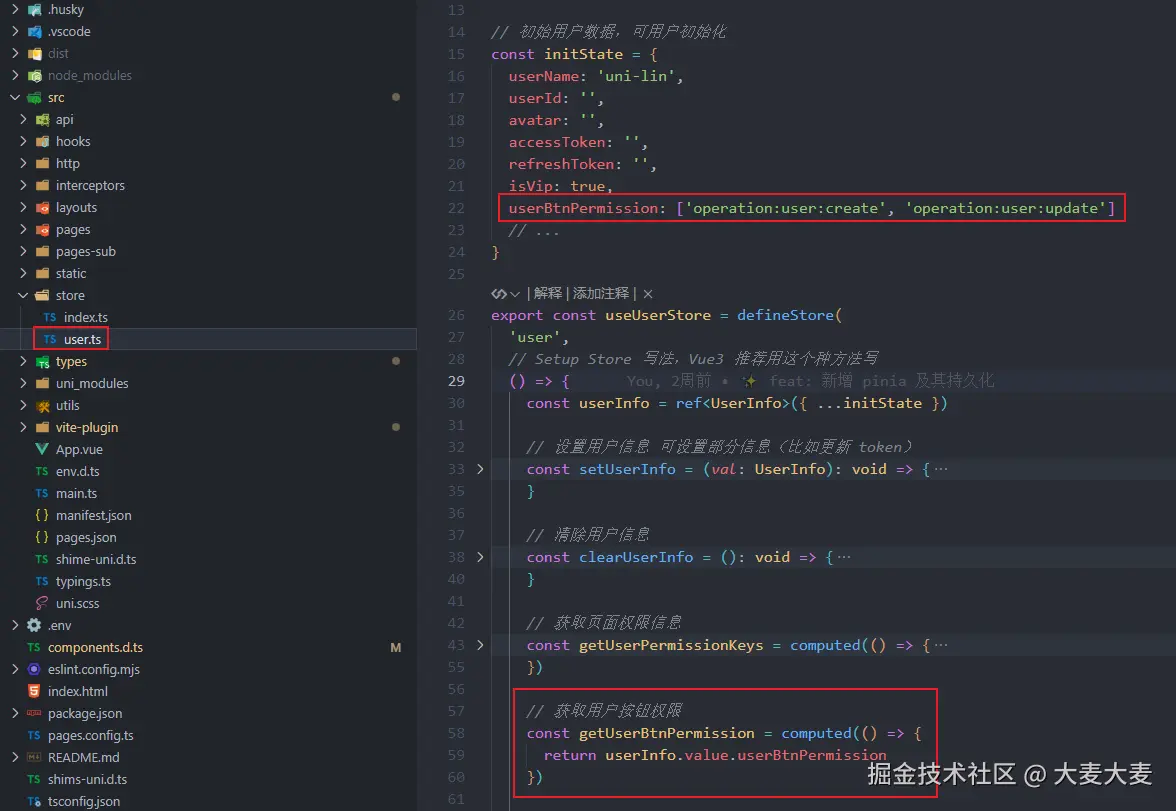Click the git blame annotation on line 29
Screen dimensions: 1176x811
pyautogui.click(x=810, y=381)
